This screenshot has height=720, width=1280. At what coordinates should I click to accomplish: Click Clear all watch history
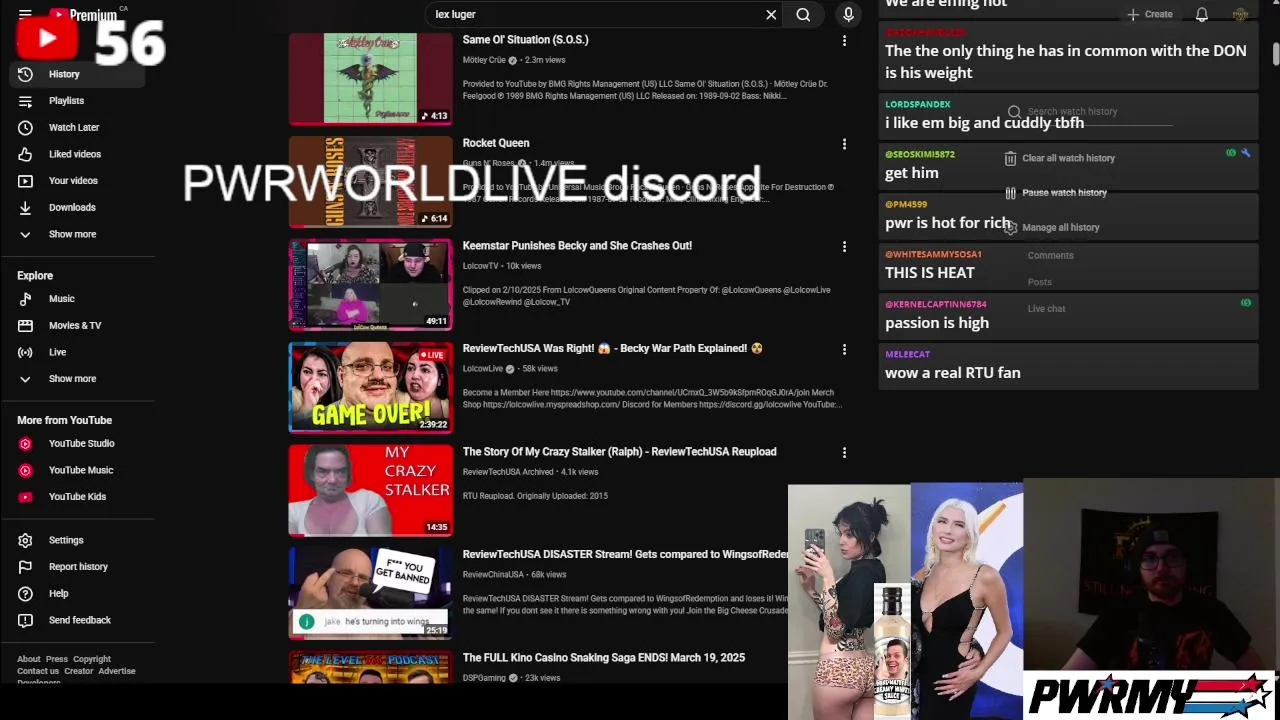pyautogui.click(x=1060, y=158)
